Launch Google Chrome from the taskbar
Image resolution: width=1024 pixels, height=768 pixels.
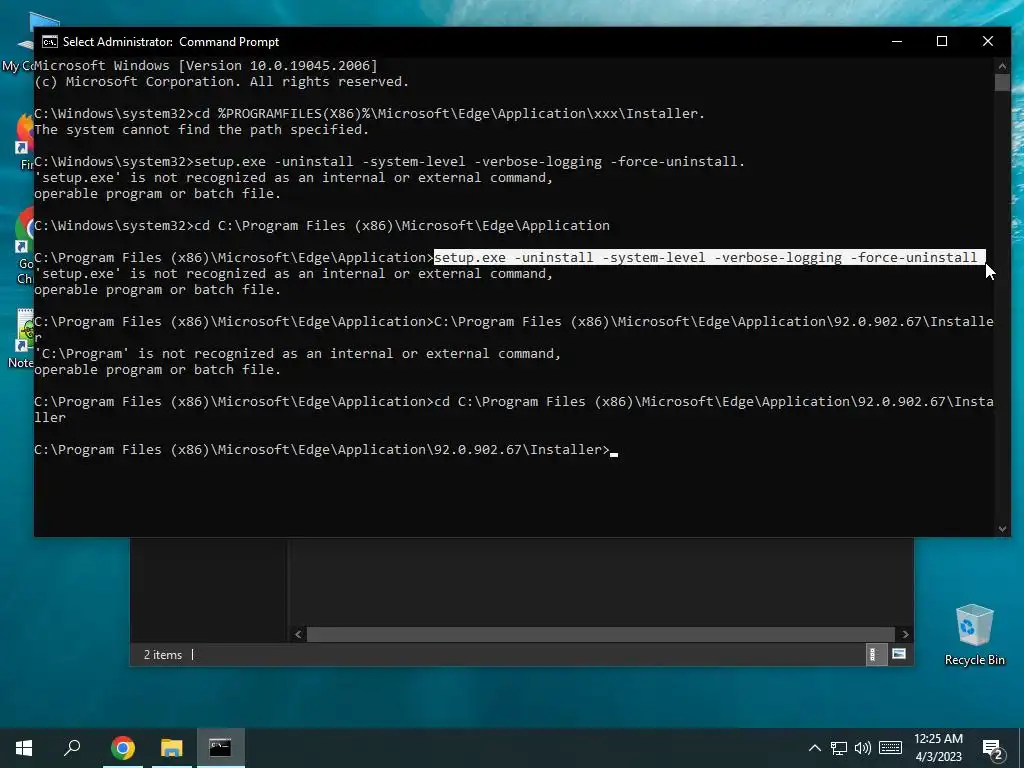coord(123,748)
